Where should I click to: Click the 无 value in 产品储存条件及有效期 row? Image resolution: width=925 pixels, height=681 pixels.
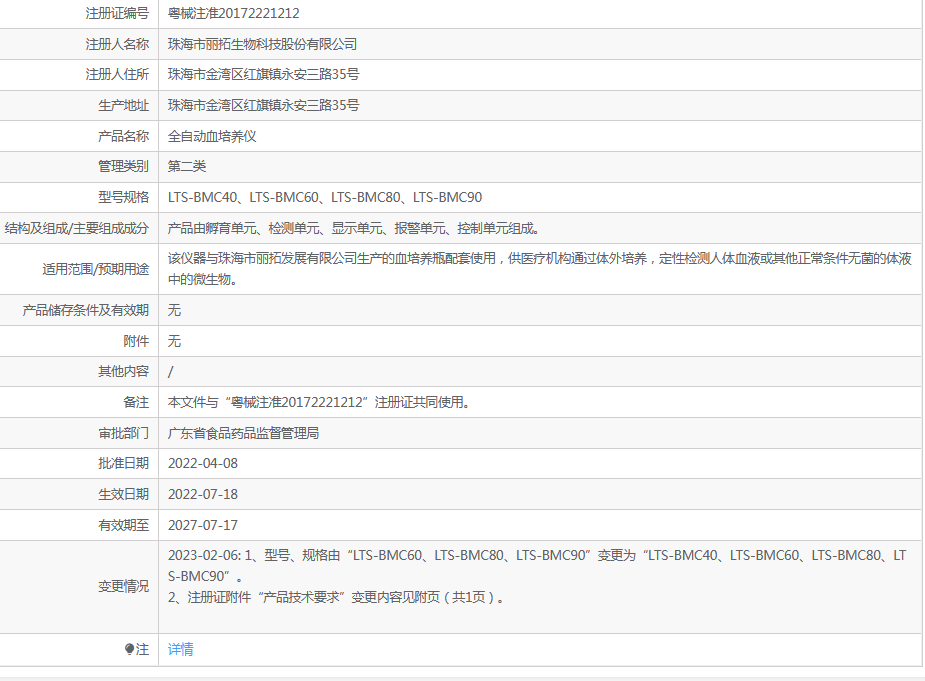174,310
